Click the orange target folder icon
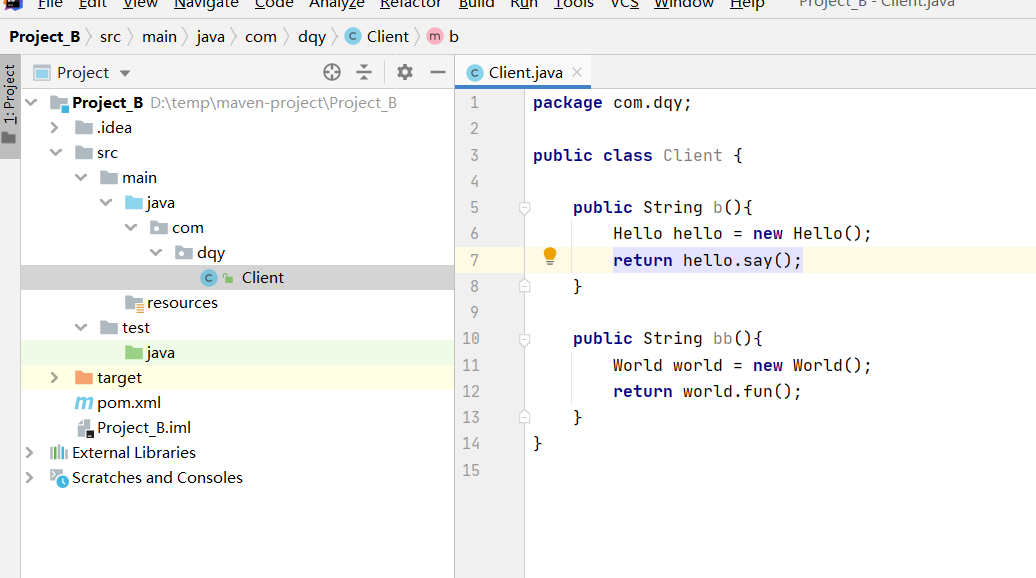 click(x=84, y=377)
